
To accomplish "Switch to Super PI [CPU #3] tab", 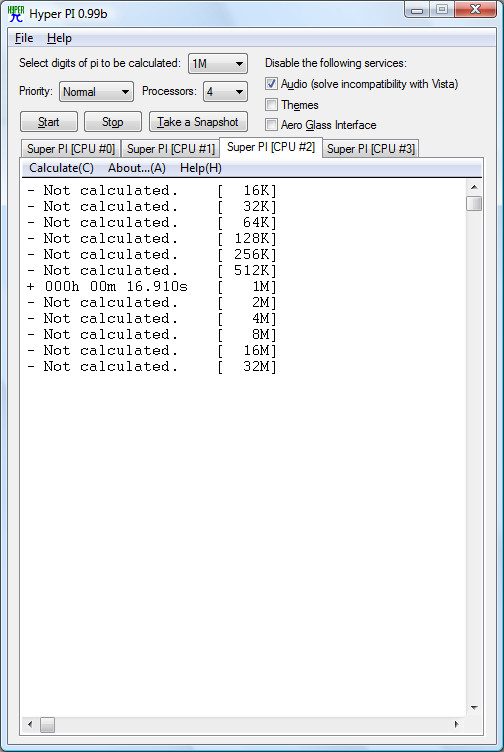I will 371,149.
